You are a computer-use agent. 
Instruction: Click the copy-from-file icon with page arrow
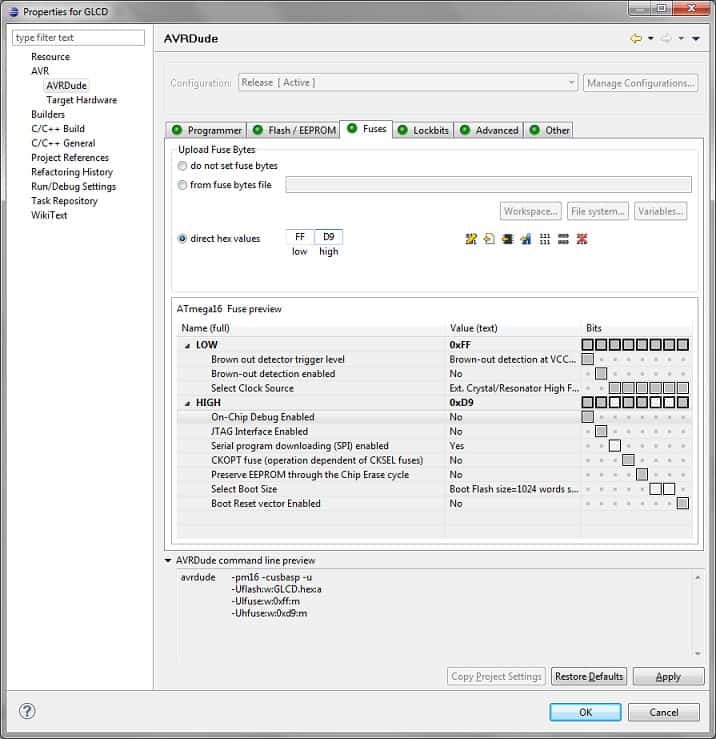tap(489, 239)
